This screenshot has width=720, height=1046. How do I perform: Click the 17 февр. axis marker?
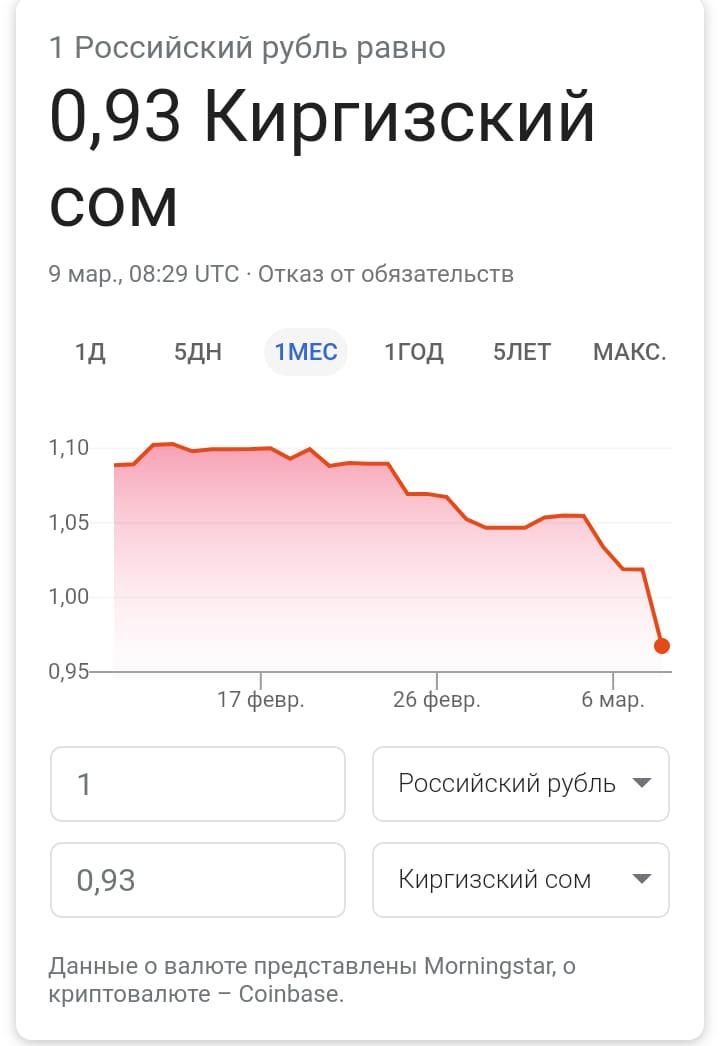(260, 699)
